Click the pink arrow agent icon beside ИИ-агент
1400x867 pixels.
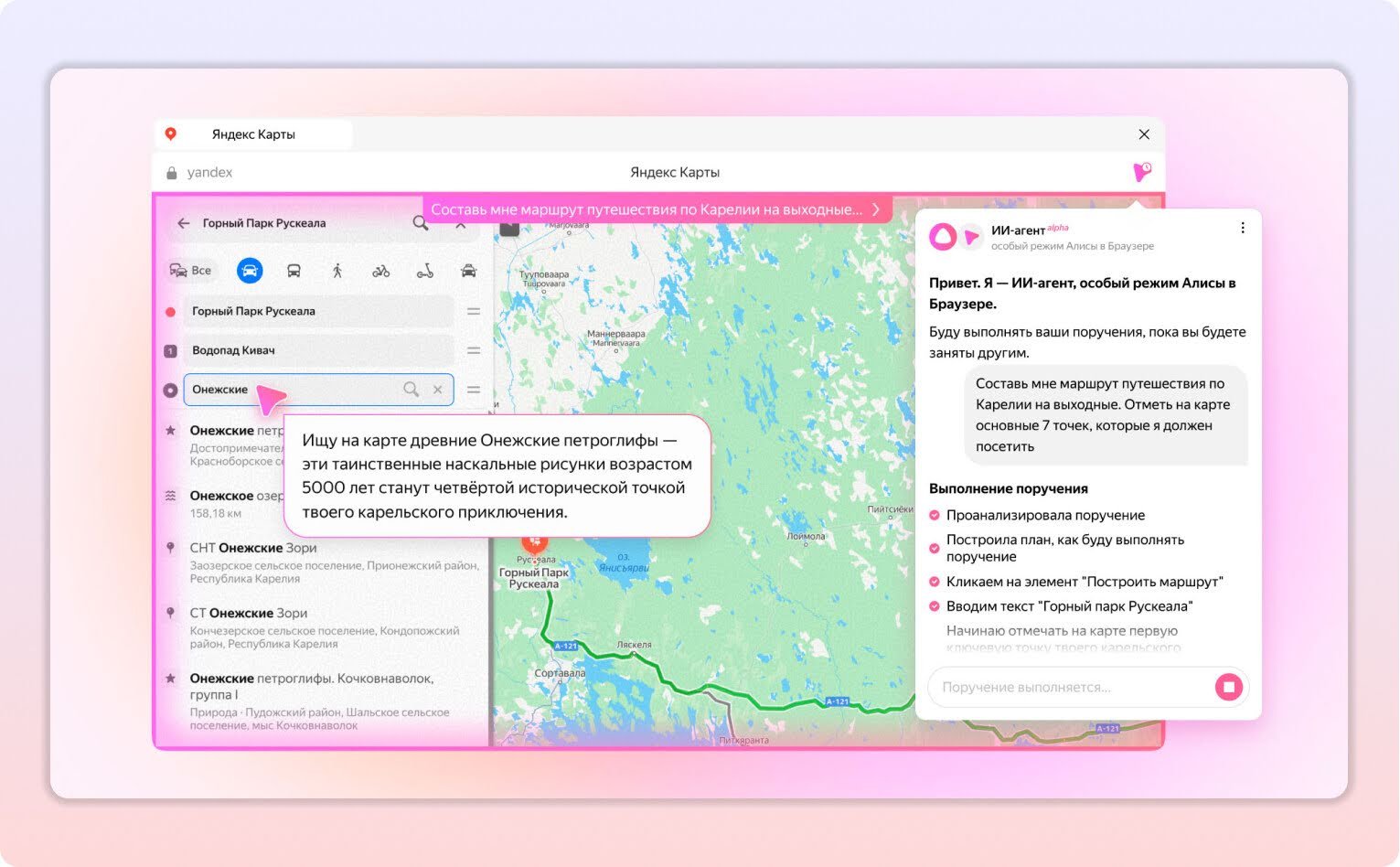point(972,237)
